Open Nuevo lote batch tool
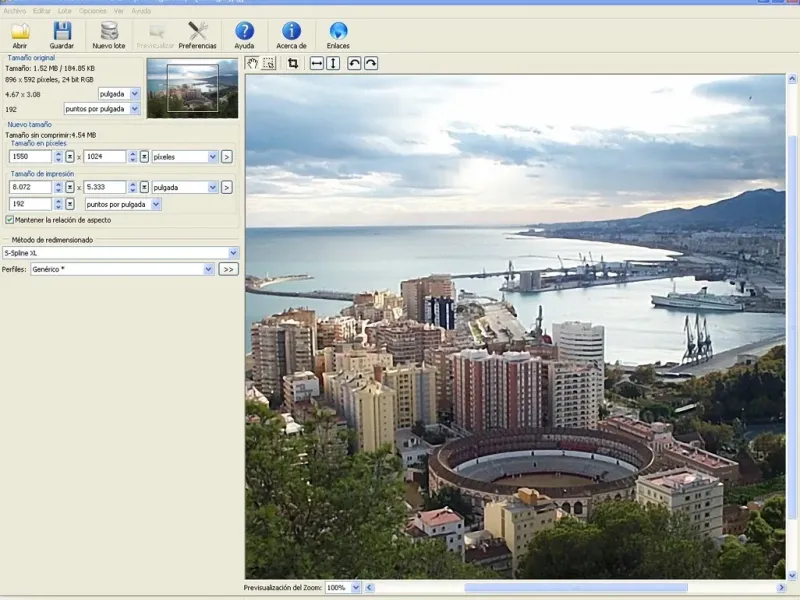Screen dimensions: 800x600 pos(109,32)
